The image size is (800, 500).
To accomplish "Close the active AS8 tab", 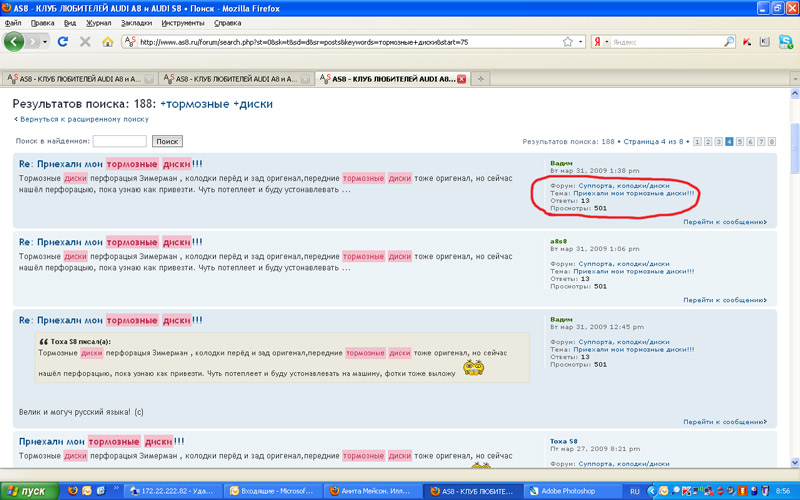I will 461,78.
